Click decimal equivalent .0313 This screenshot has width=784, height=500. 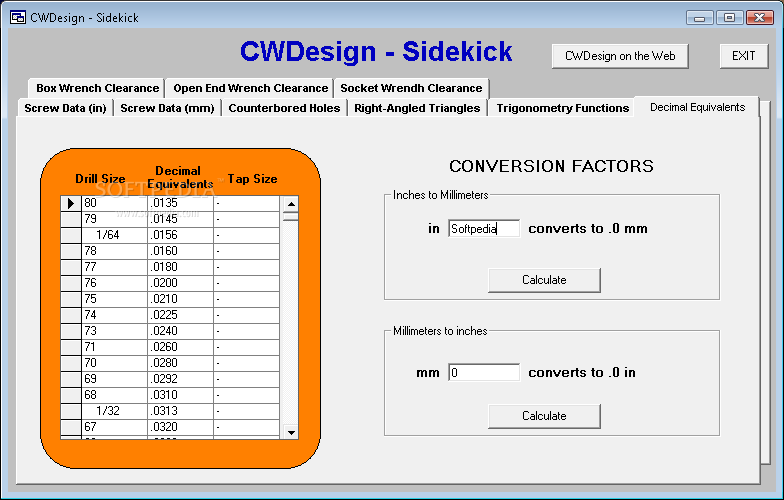tap(180, 411)
